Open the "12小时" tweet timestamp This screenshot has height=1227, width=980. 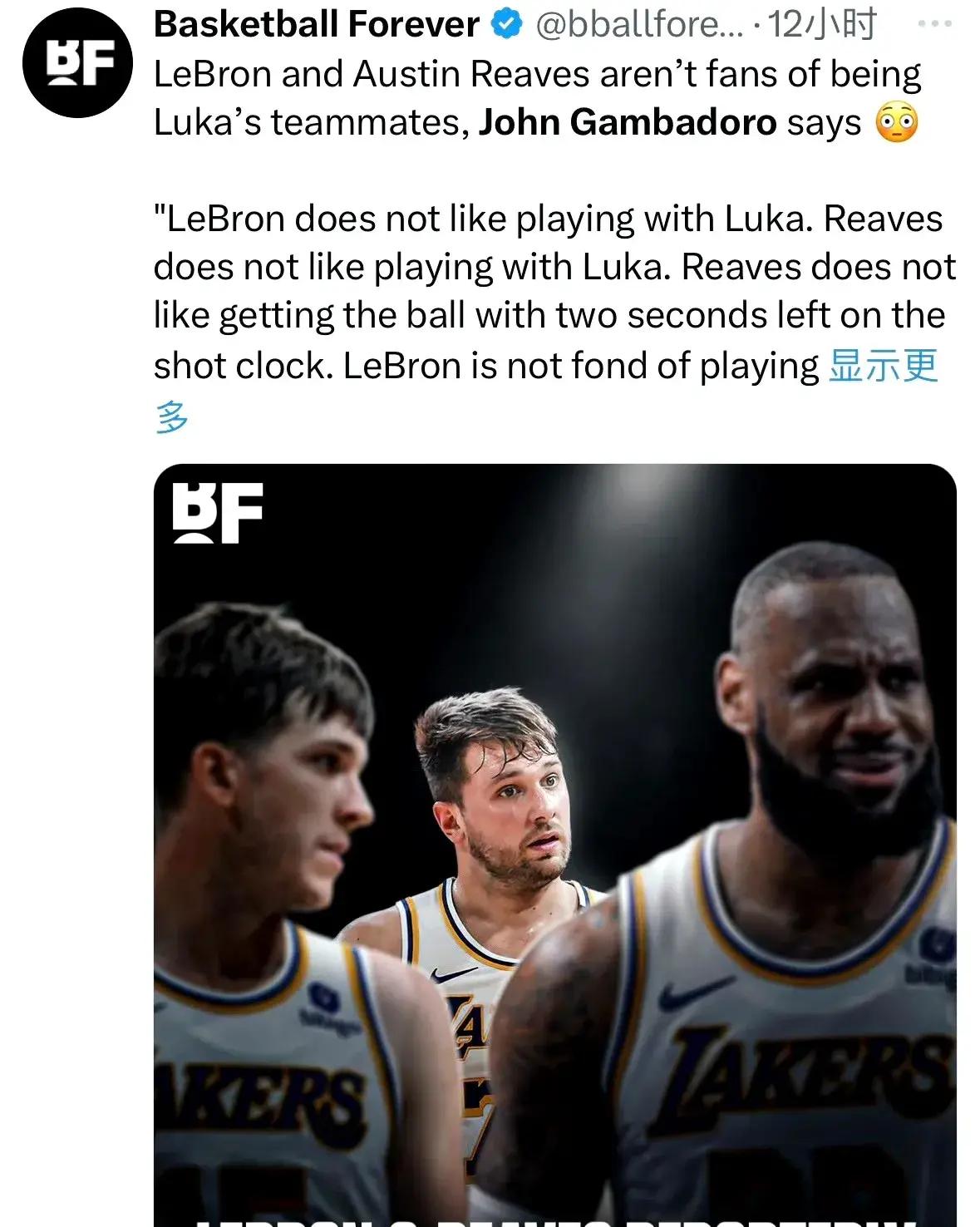pos(822,26)
